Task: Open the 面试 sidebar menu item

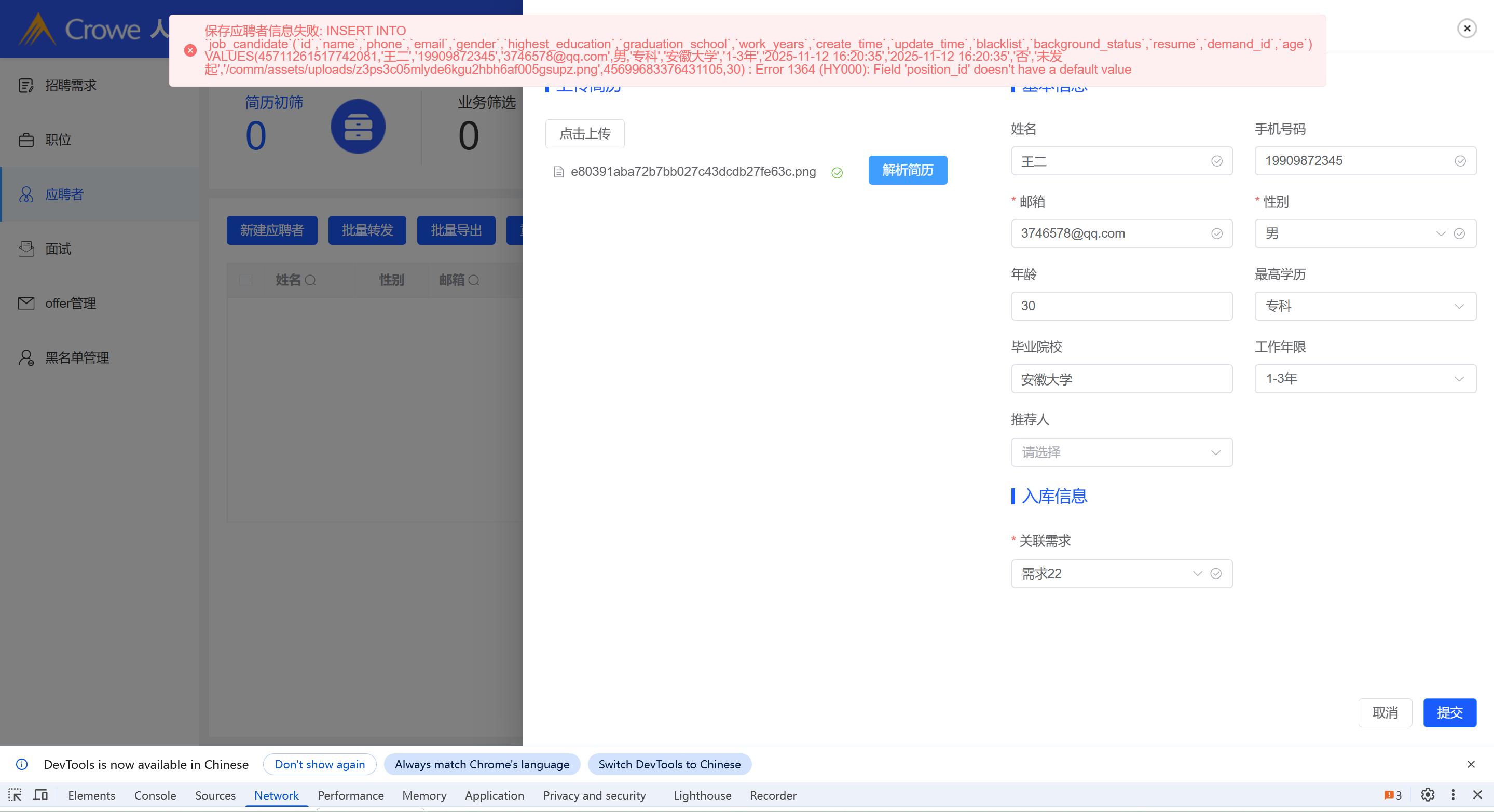Action: [x=58, y=249]
